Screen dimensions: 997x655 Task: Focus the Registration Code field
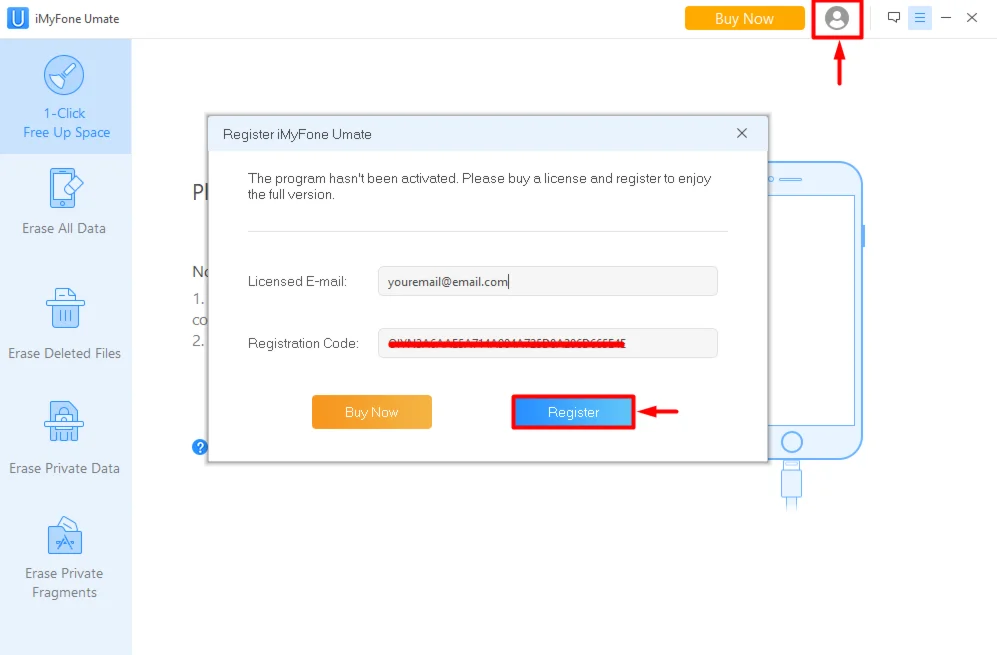[547, 343]
